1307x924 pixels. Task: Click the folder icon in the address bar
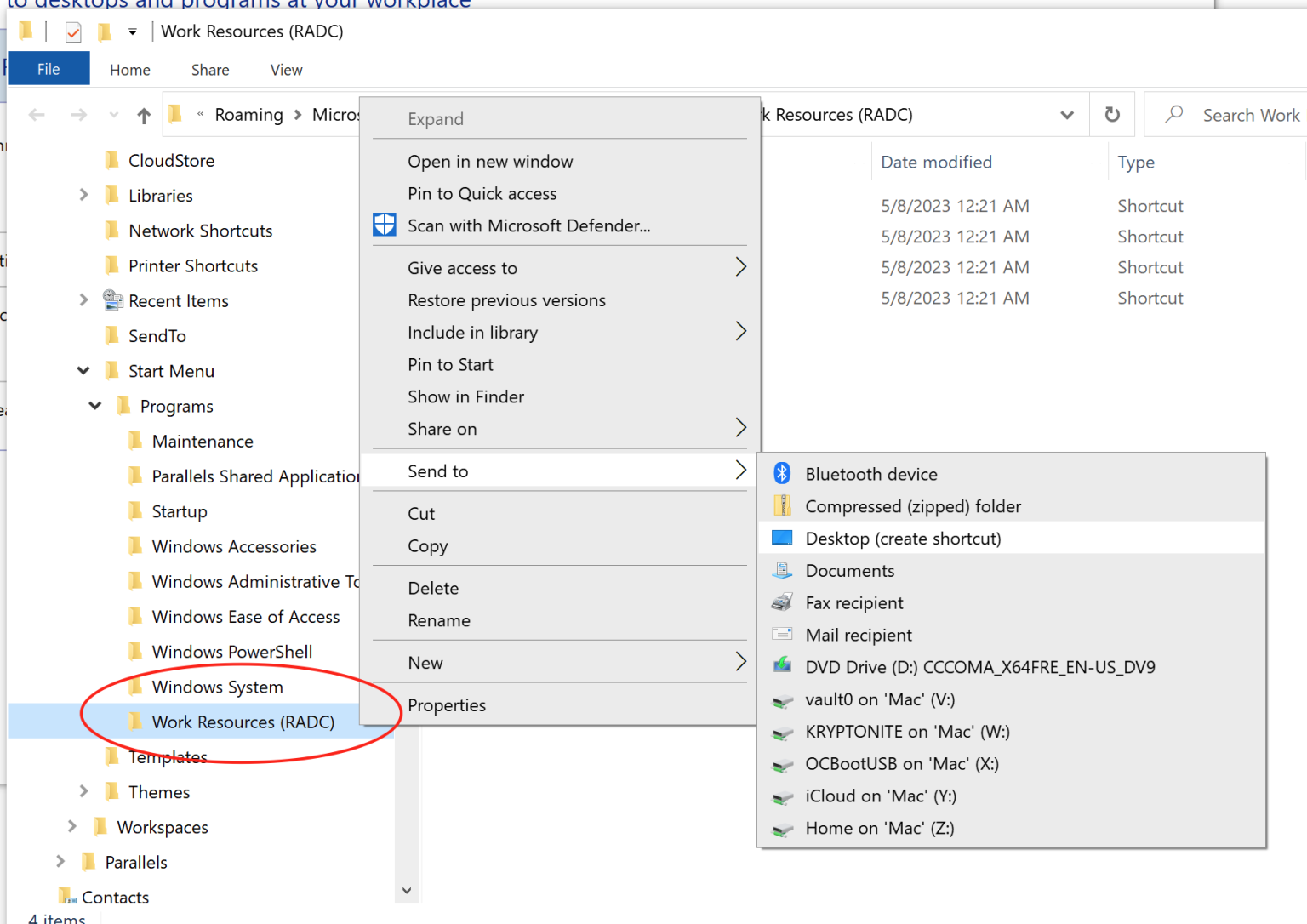174,114
